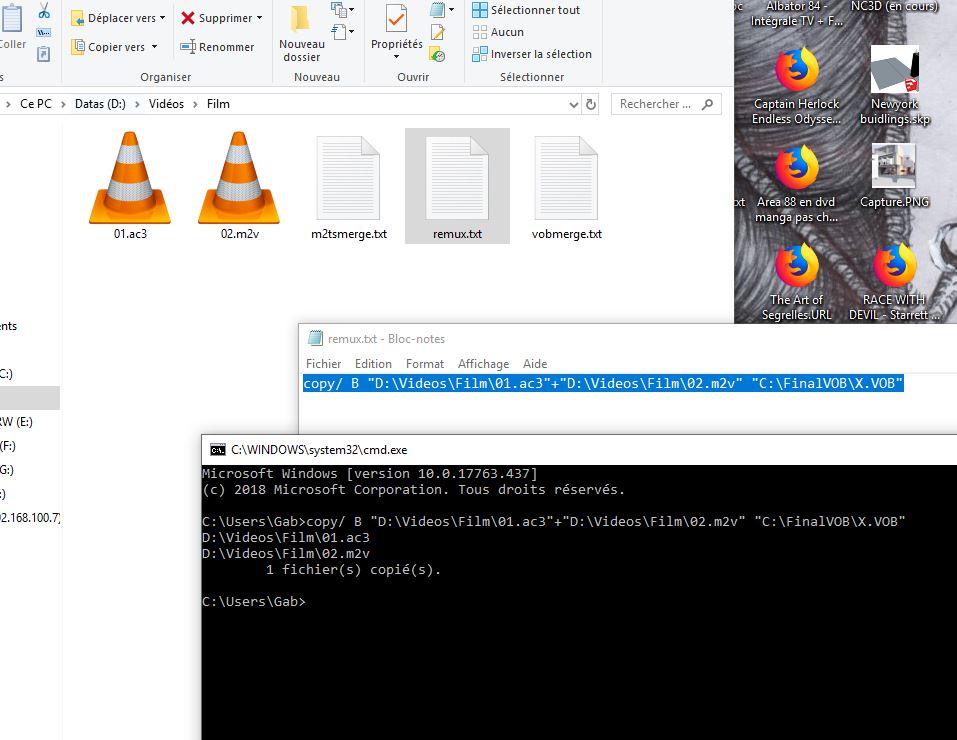The height and width of the screenshot is (740, 957).
Task: Click Sélectionner tout
Action: (526, 10)
